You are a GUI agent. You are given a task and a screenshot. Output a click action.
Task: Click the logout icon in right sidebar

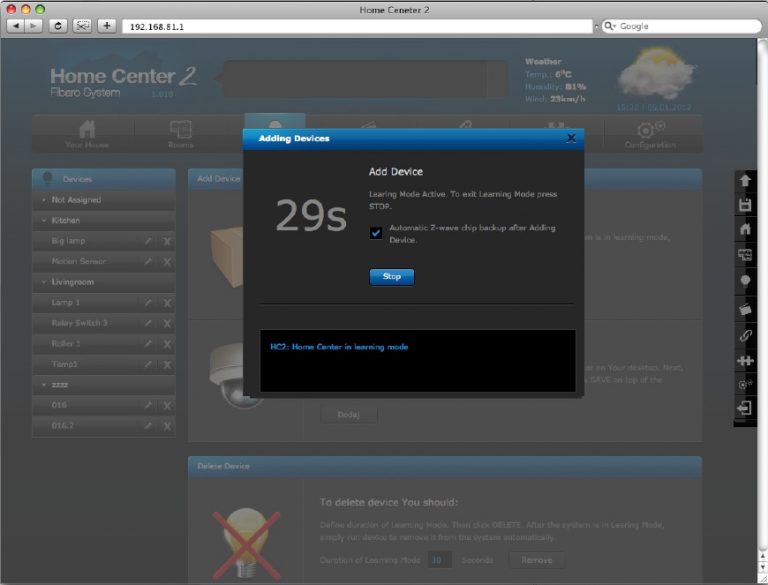point(745,408)
